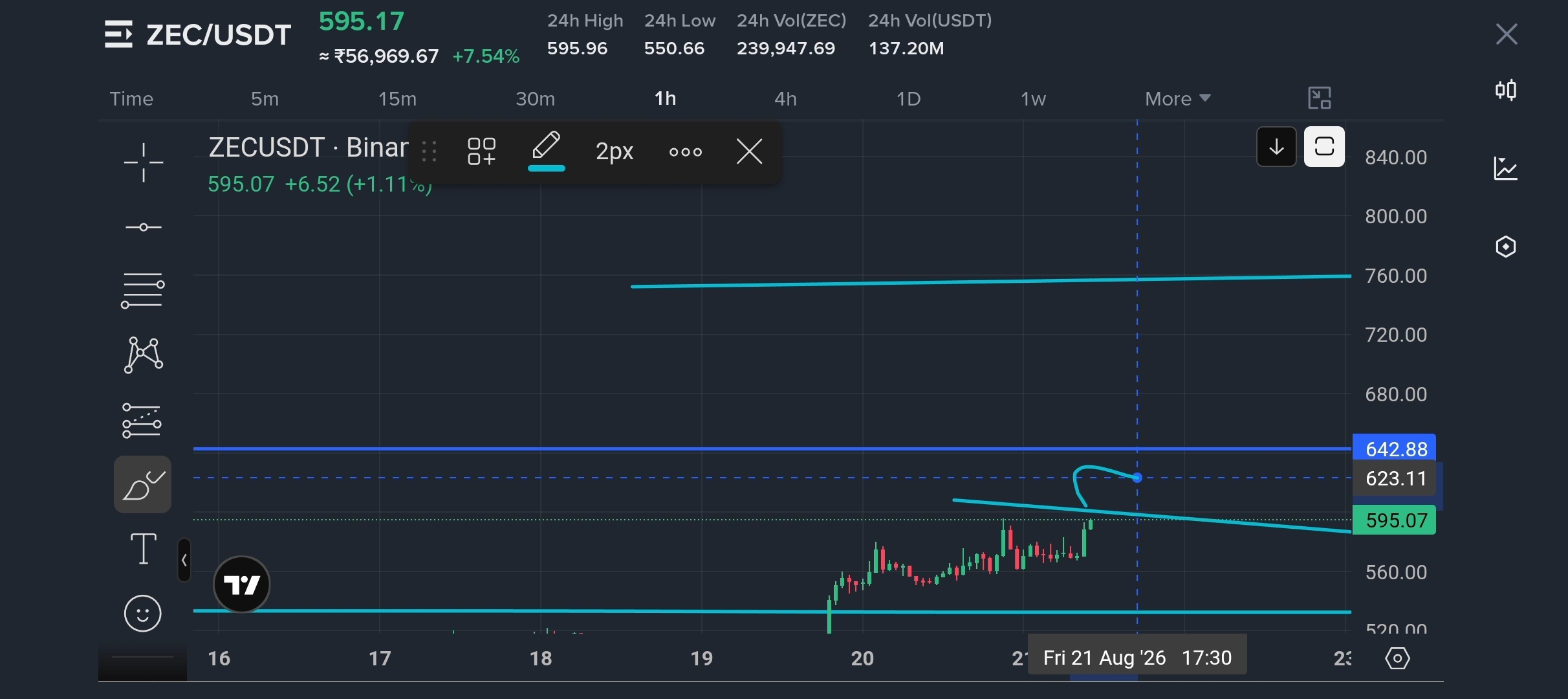Image resolution: width=1568 pixels, height=699 pixels.
Task: Click the 595.07 +6.52 (+1.11%) legend values
Action: click(320, 184)
